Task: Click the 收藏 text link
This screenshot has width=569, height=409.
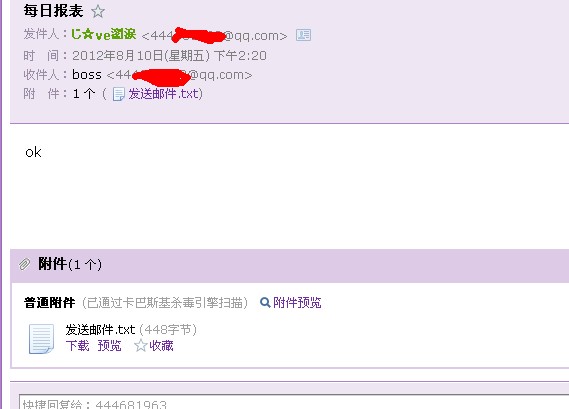Action: click(161, 345)
